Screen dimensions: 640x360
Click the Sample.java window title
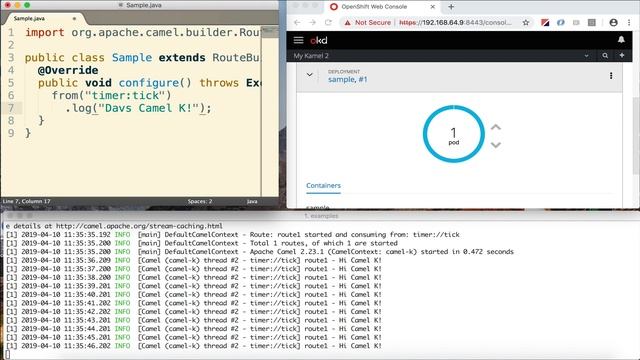143,5
